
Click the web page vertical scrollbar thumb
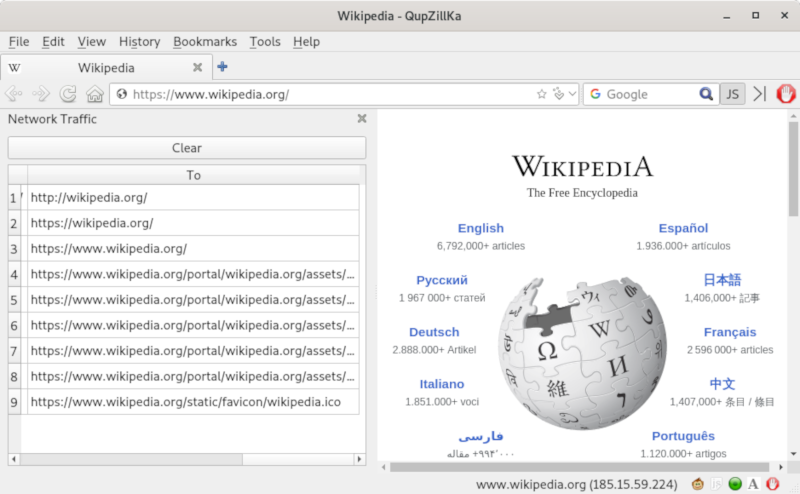pos(793,168)
